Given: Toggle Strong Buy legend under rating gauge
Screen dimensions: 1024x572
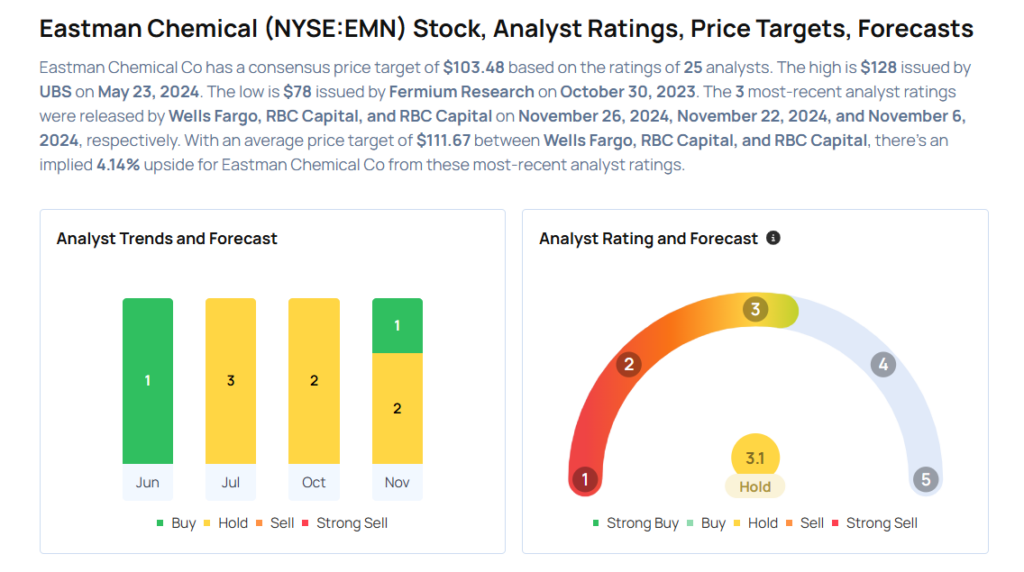Looking at the screenshot, I should point(636,523).
